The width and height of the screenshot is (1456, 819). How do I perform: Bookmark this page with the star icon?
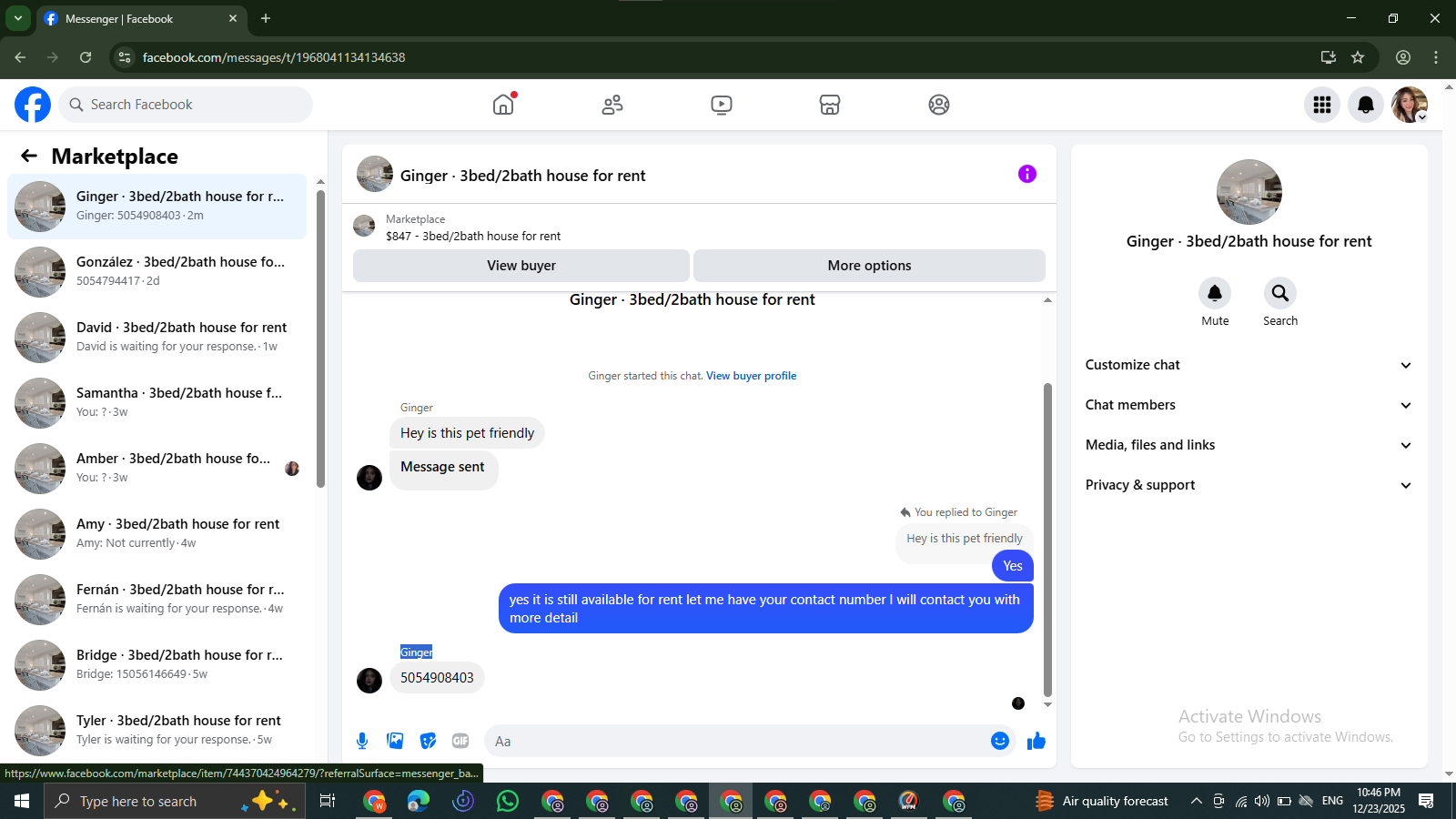click(x=1358, y=57)
